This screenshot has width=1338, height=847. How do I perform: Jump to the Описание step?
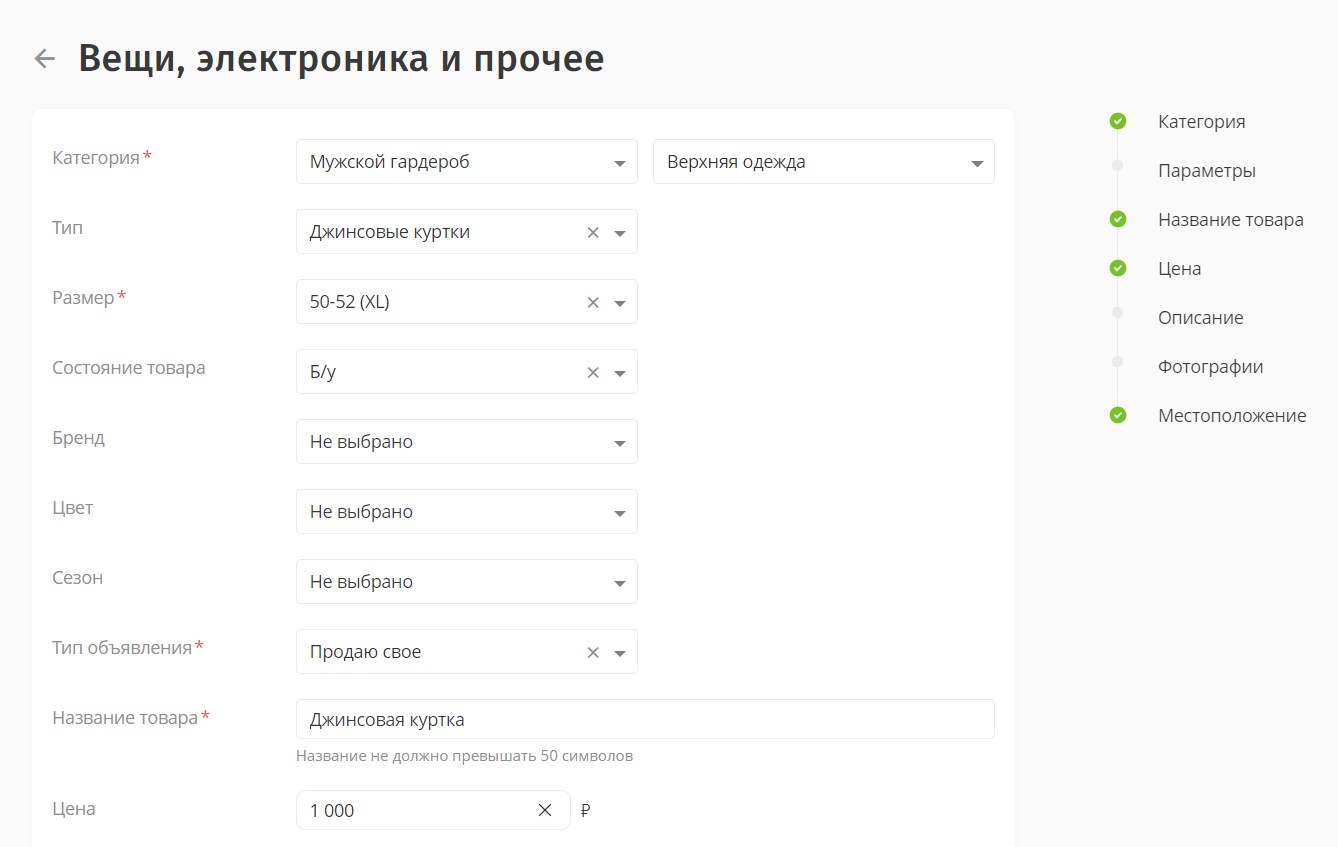1200,318
